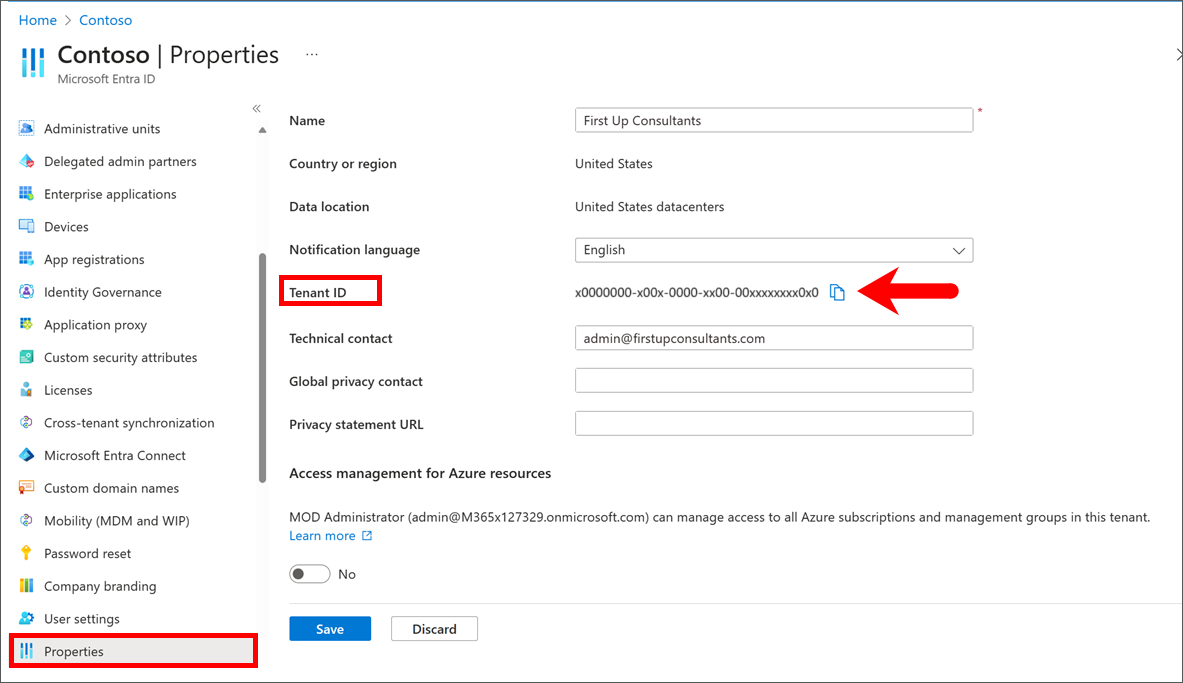Screen dimensions: 1183x683
Task: Click the Delegated admin partners icon
Action: point(26,161)
